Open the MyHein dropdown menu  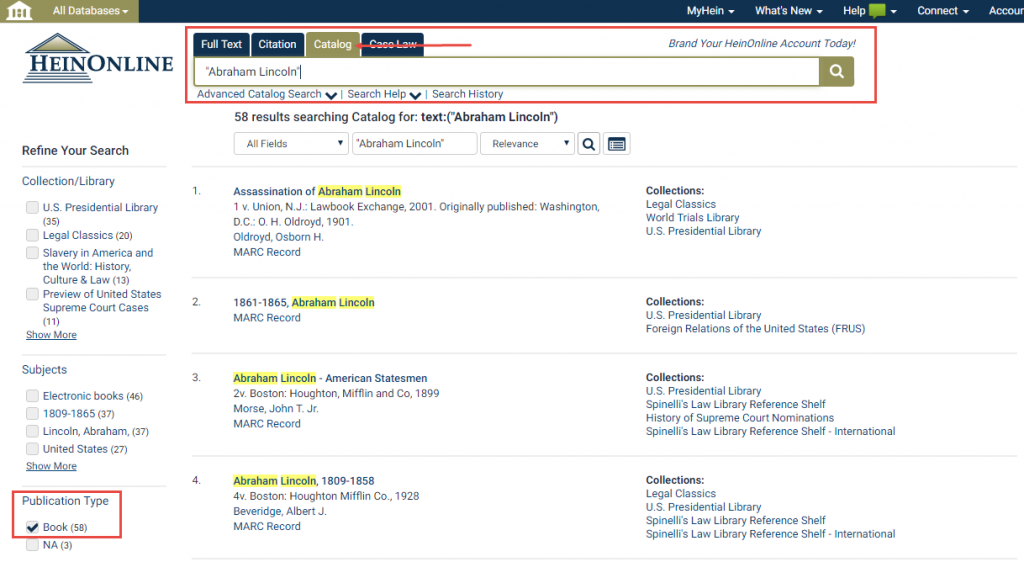pos(710,10)
